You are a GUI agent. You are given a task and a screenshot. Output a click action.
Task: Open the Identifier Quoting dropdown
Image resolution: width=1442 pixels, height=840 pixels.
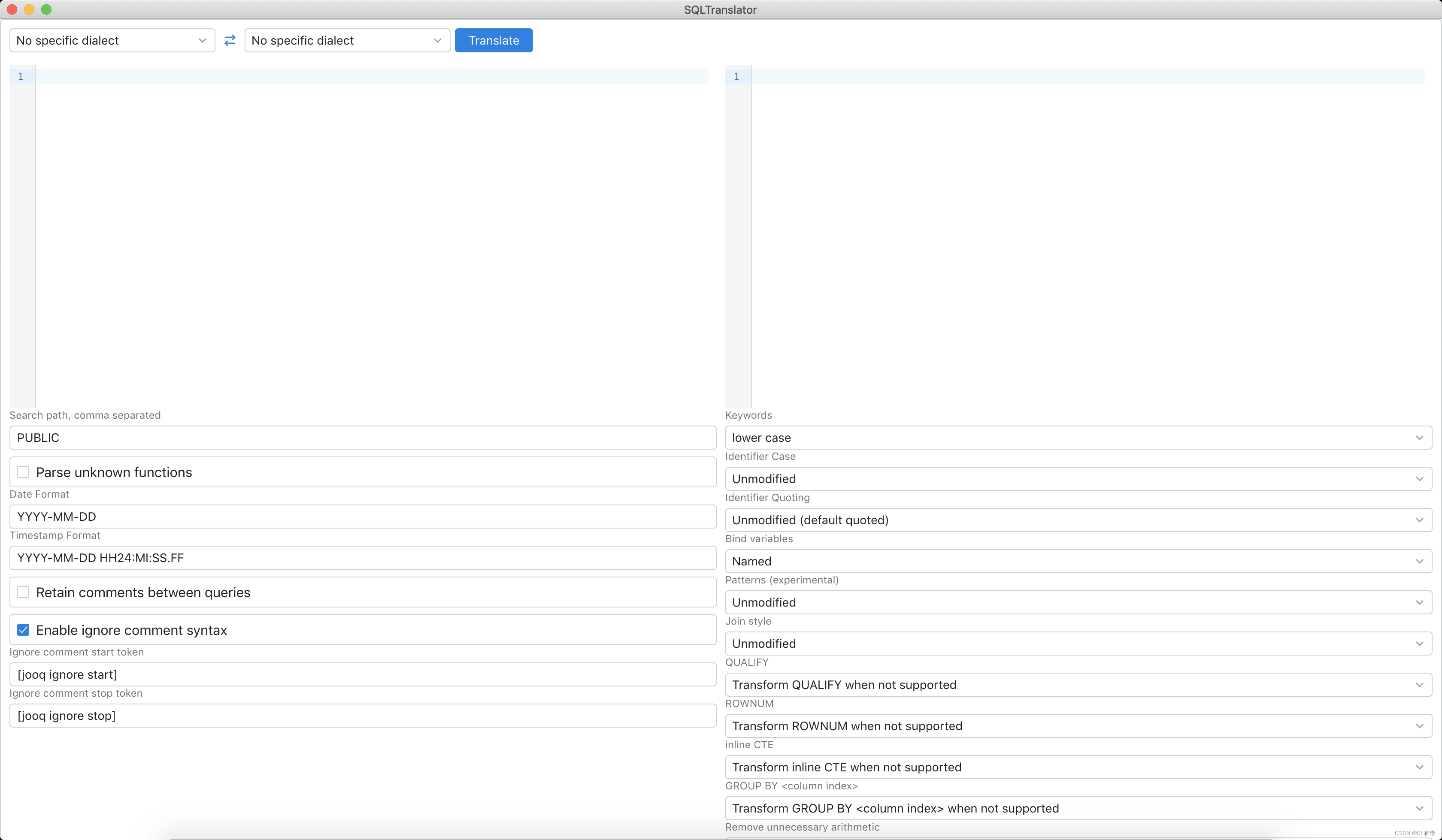pyautogui.click(x=1078, y=520)
